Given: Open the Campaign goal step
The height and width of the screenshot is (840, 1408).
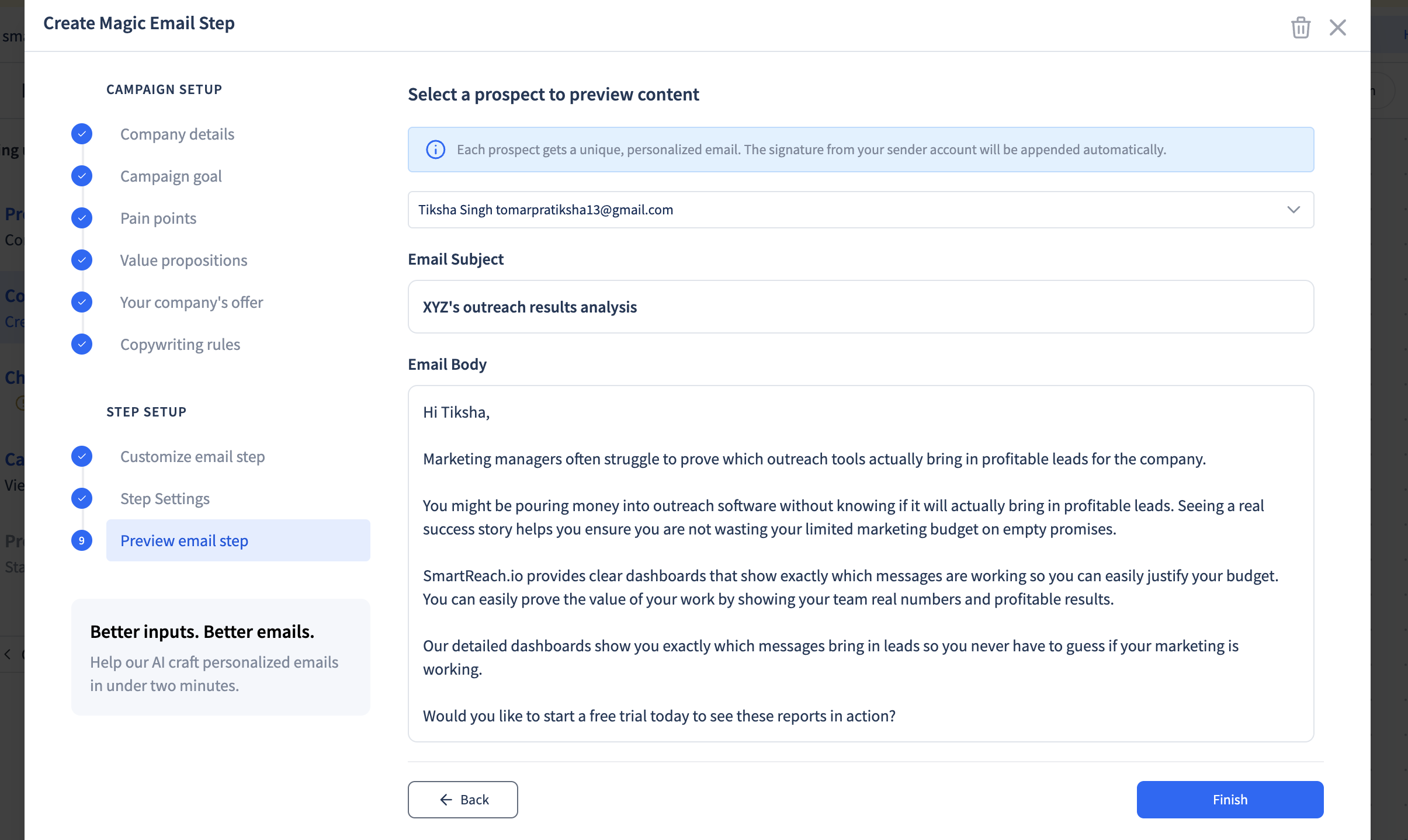Looking at the screenshot, I should point(171,176).
